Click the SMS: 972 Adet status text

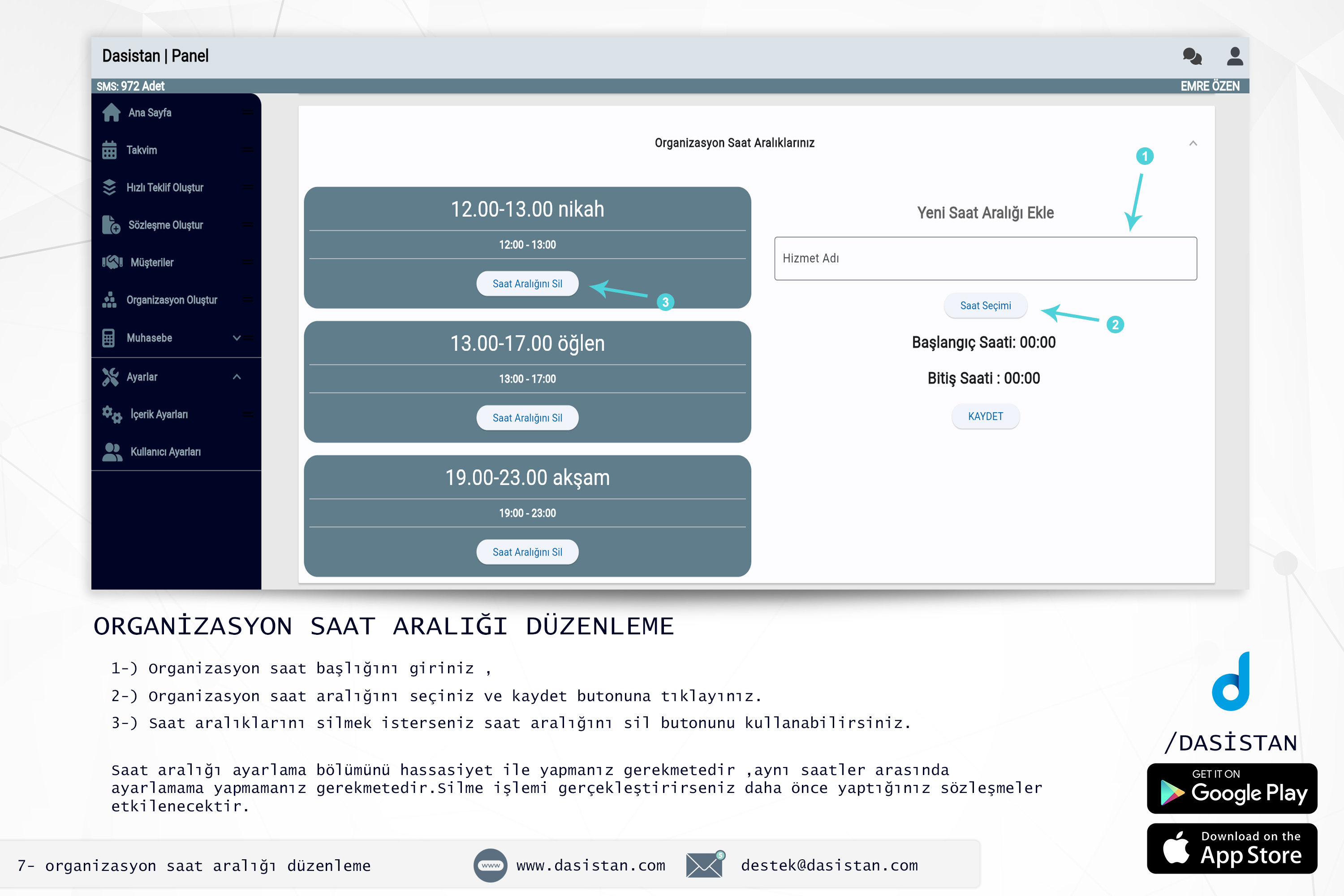(130, 86)
